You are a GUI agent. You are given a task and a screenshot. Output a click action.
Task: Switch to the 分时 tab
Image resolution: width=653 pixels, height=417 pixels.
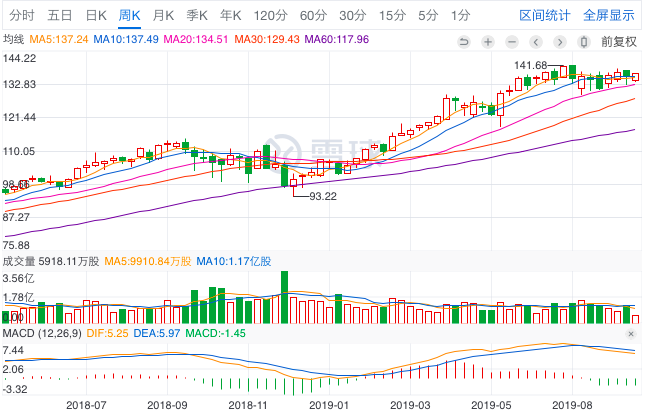point(22,16)
